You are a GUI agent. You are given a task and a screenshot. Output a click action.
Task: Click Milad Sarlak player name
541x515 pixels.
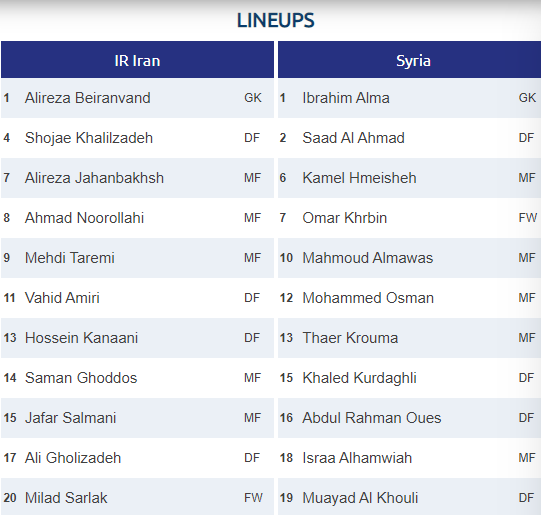66,498
